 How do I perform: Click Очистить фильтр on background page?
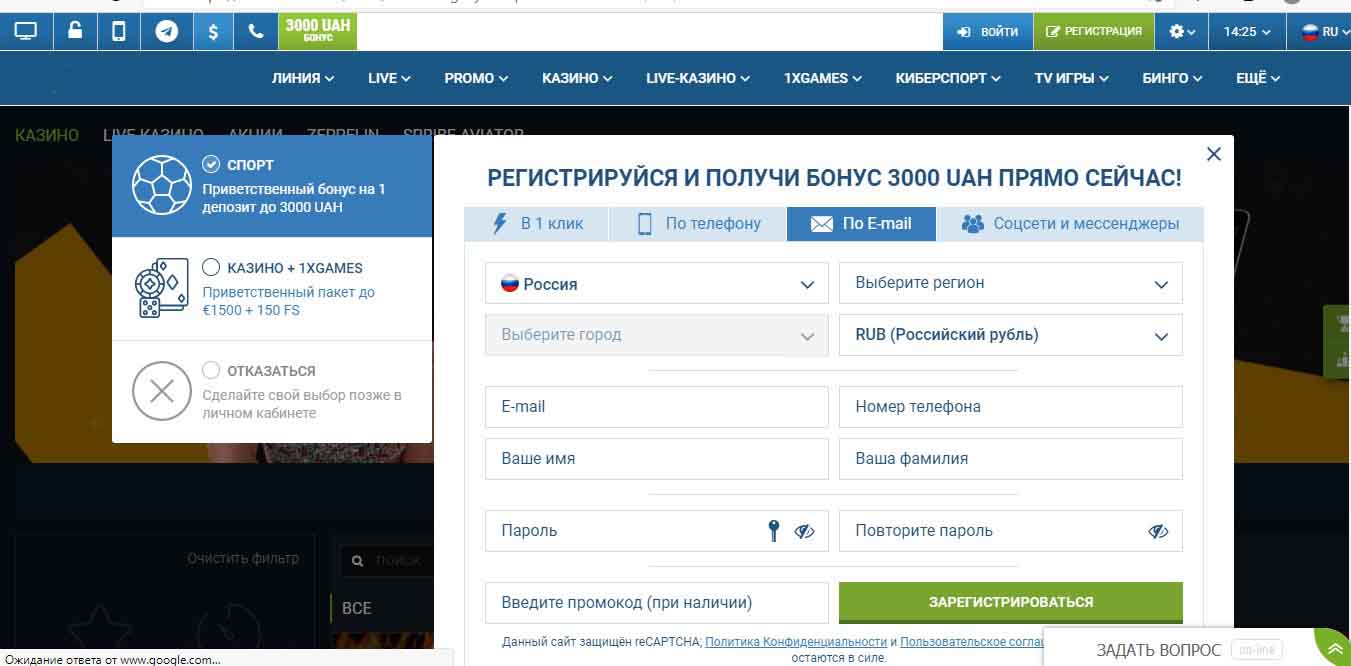(243, 559)
